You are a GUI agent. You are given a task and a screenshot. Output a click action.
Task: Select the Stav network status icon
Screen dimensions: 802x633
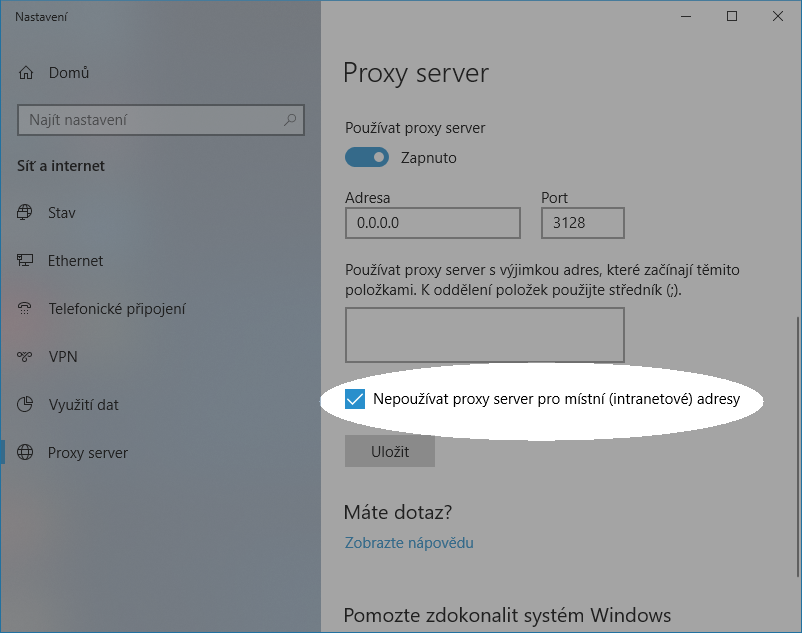point(23,212)
